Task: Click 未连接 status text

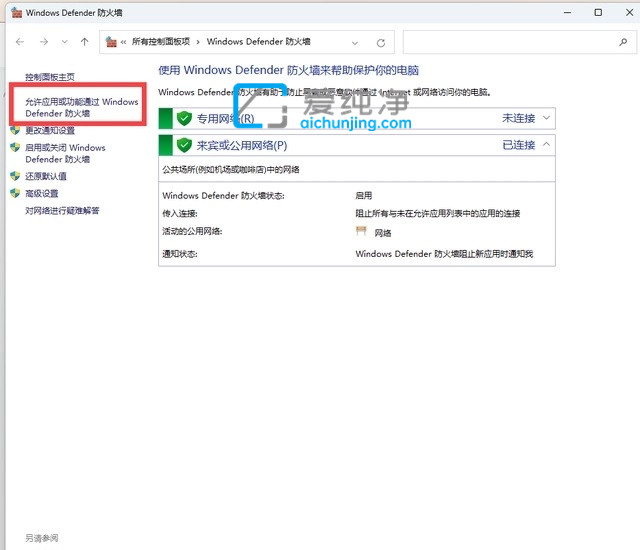Action: pyautogui.click(x=518, y=118)
